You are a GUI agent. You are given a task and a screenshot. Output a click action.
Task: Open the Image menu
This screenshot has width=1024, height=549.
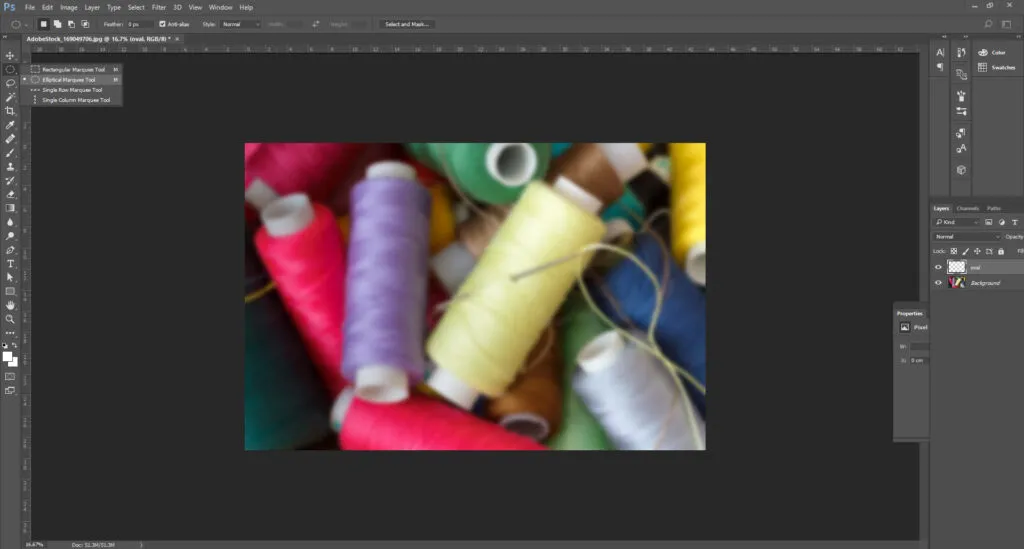69,7
